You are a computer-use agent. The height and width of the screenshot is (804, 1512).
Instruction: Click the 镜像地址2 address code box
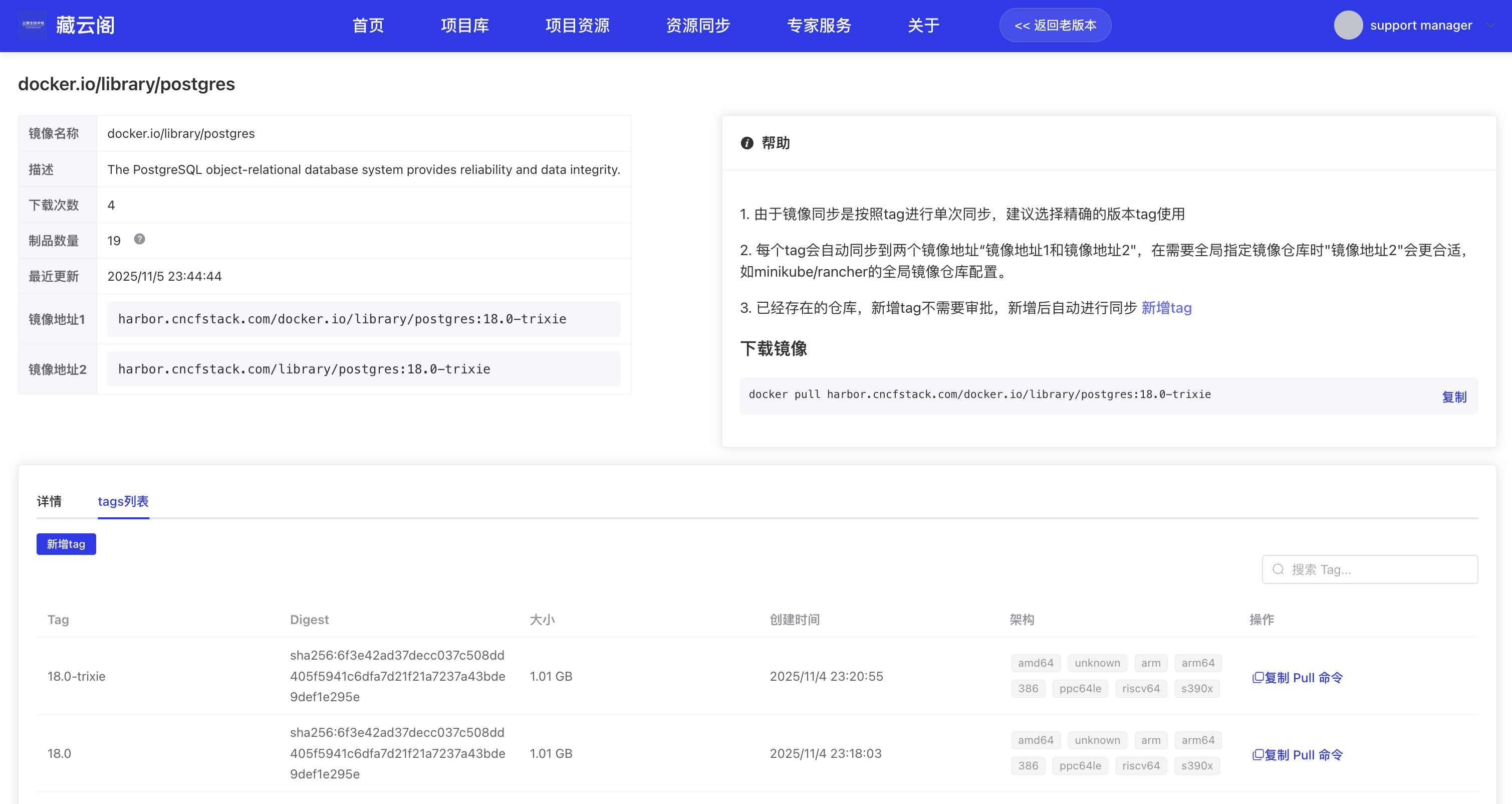click(x=363, y=369)
